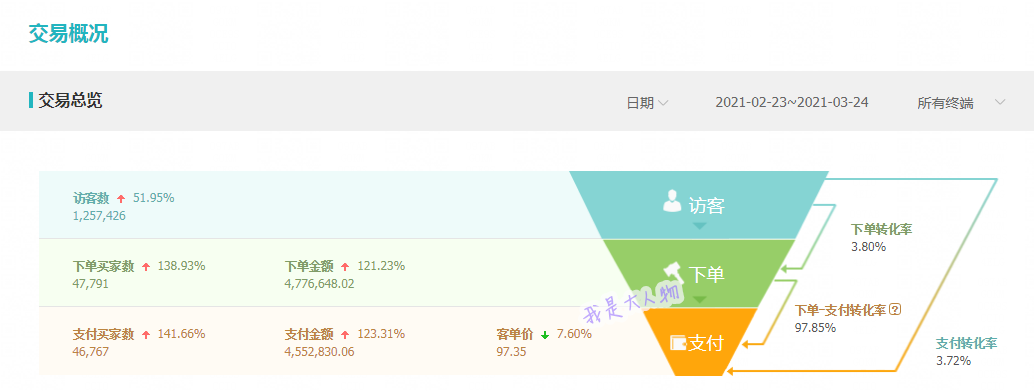Click the 下单转化率 label
The width and height of the screenshot is (1034, 391).
click(881, 229)
